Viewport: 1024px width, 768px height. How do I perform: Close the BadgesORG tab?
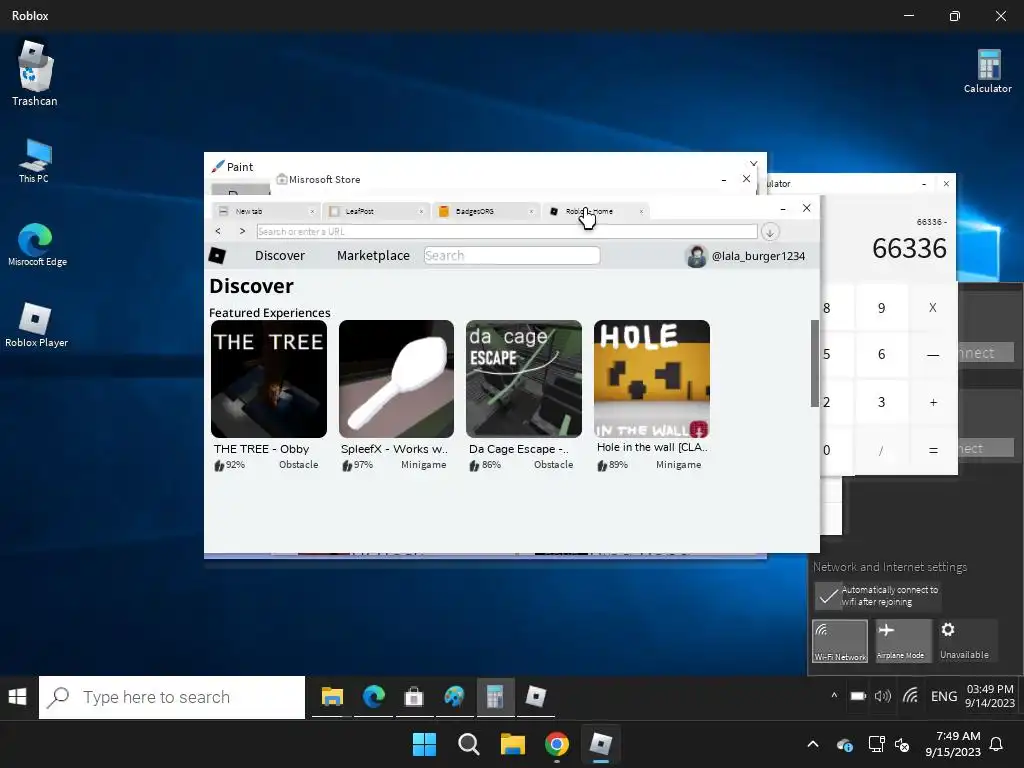(x=531, y=212)
